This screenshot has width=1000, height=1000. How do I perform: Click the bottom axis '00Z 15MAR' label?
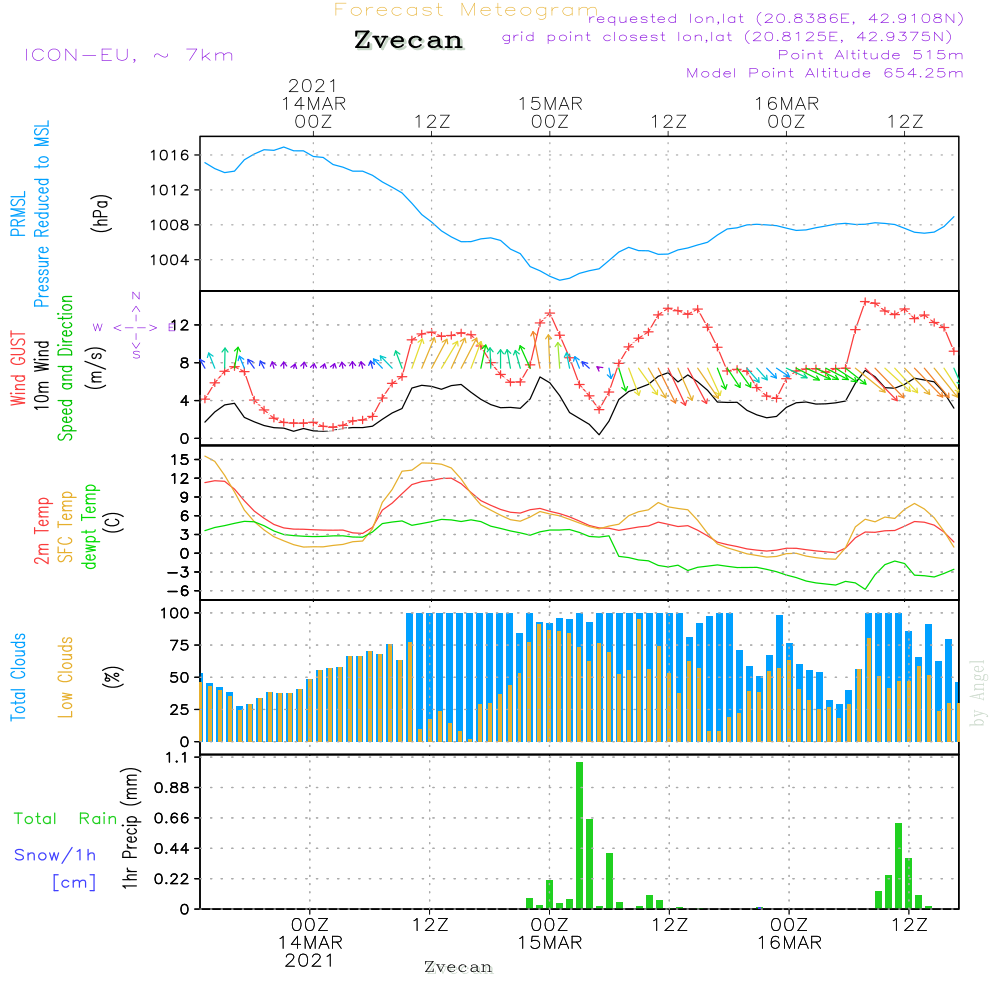coord(550,934)
